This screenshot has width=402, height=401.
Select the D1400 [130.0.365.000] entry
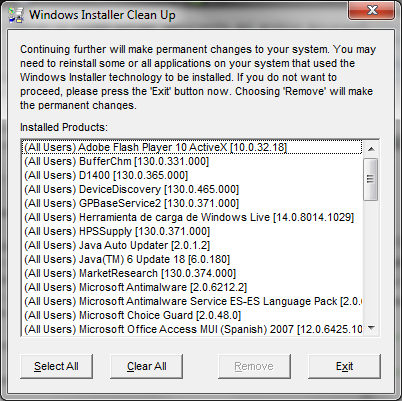(x=192, y=175)
